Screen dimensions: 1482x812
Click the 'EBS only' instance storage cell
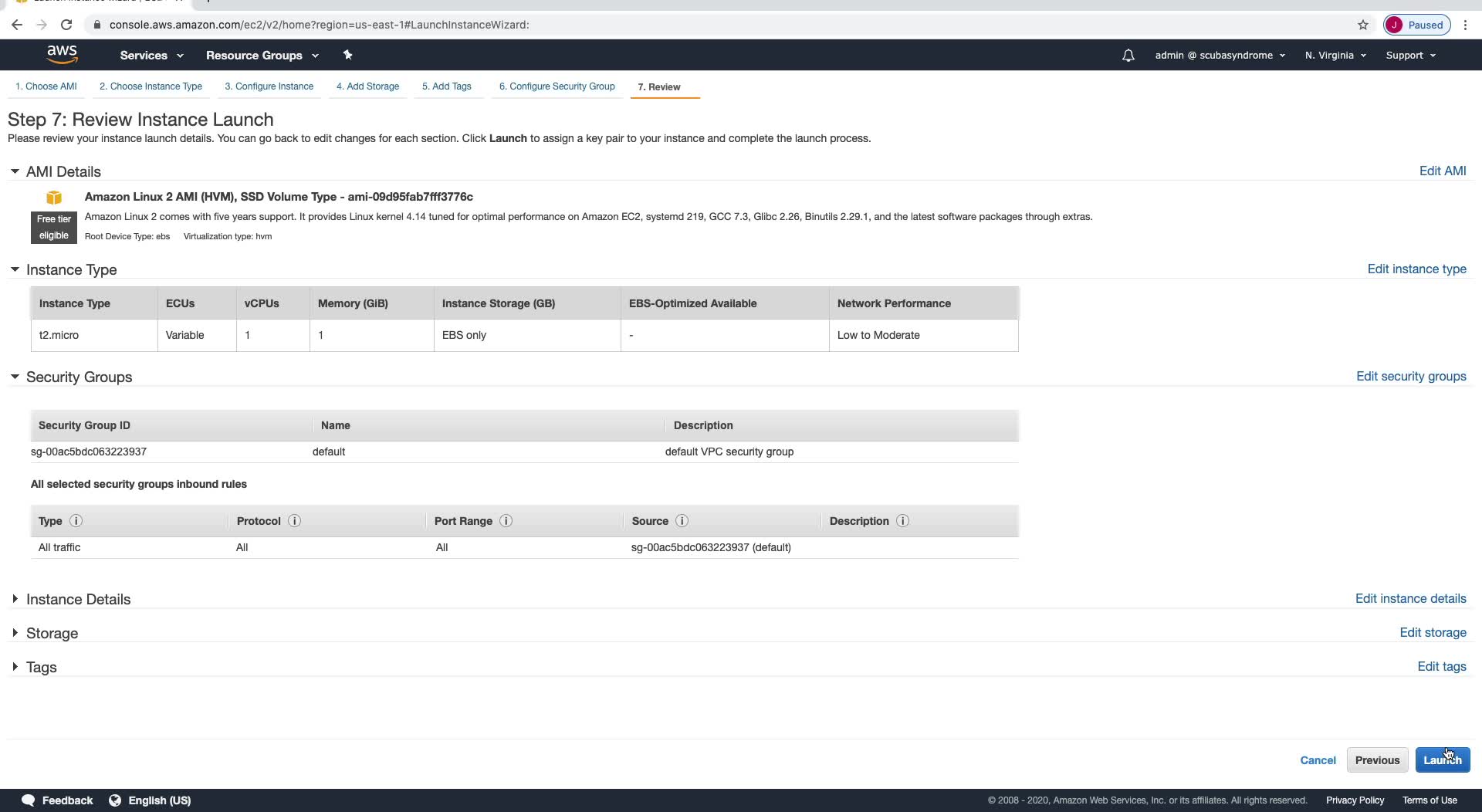point(527,336)
